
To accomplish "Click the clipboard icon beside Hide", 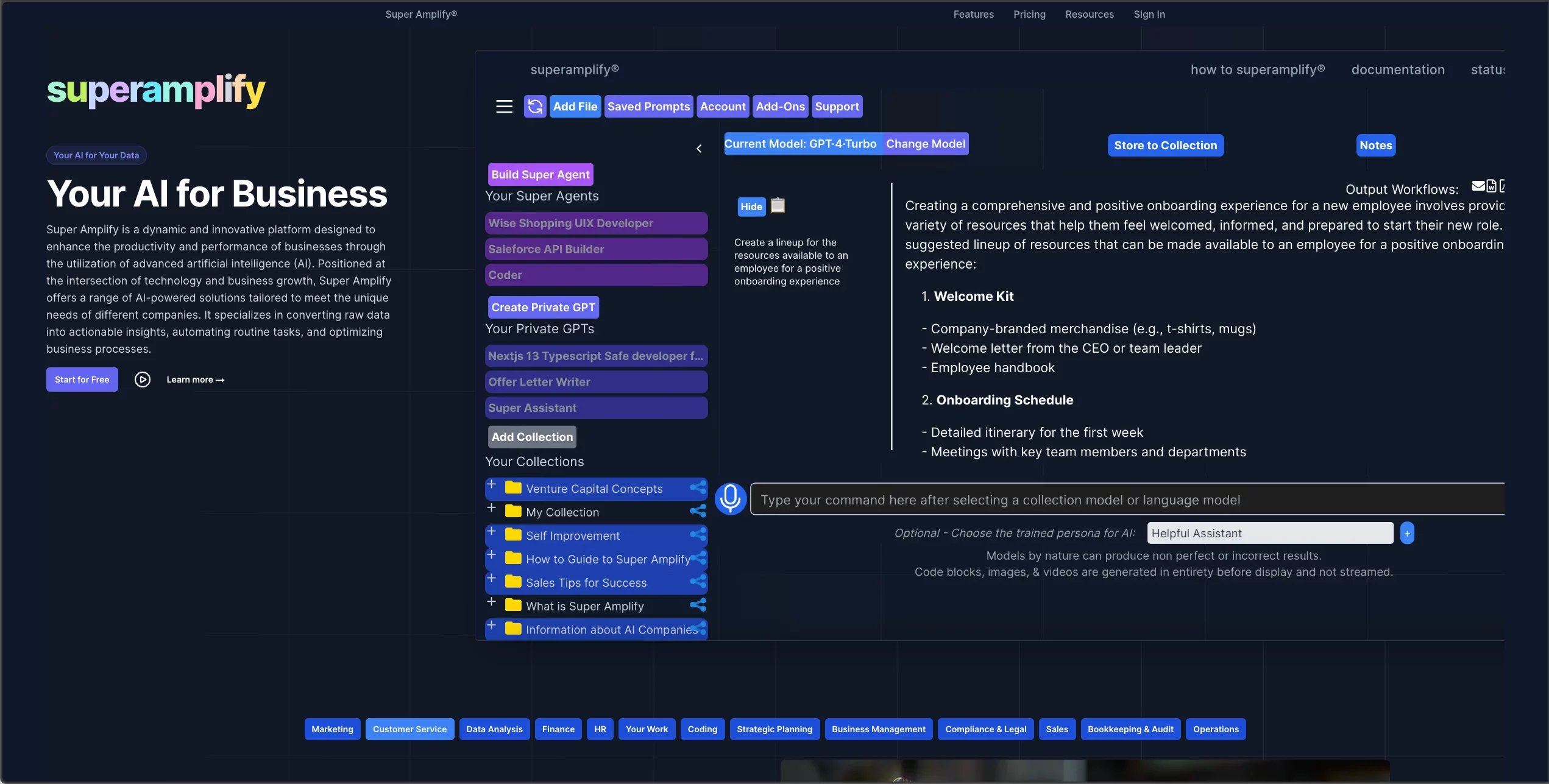I will click(x=777, y=206).
